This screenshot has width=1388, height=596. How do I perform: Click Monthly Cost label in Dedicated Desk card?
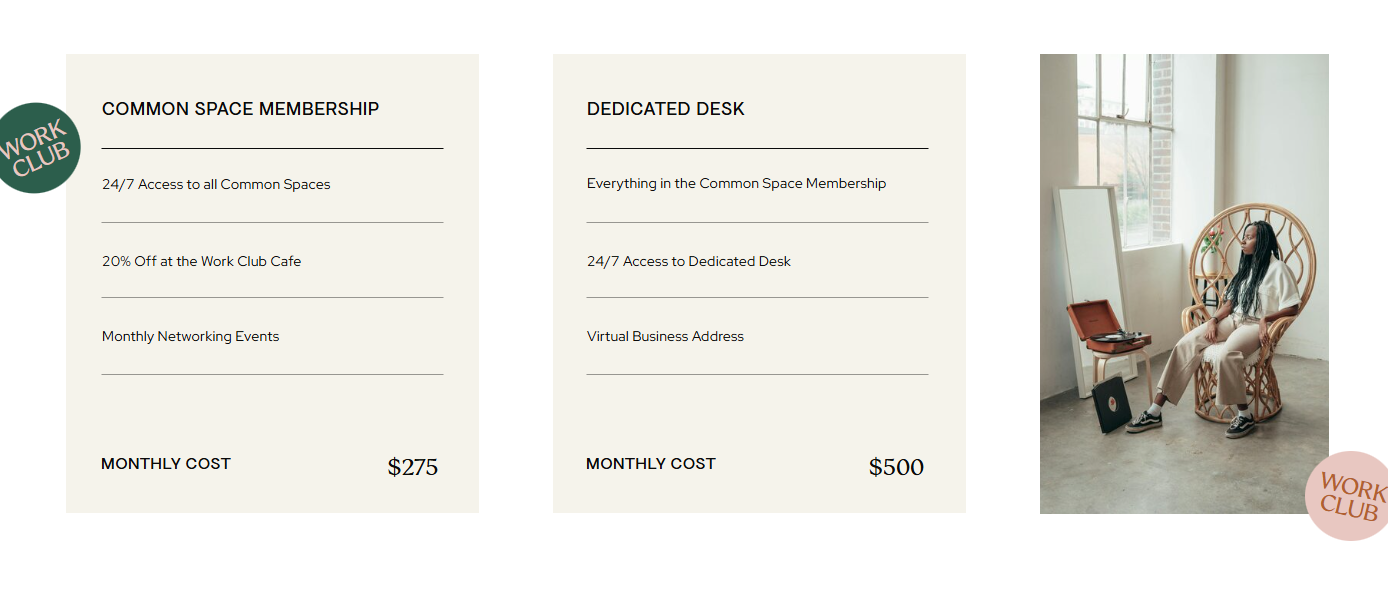651,464
